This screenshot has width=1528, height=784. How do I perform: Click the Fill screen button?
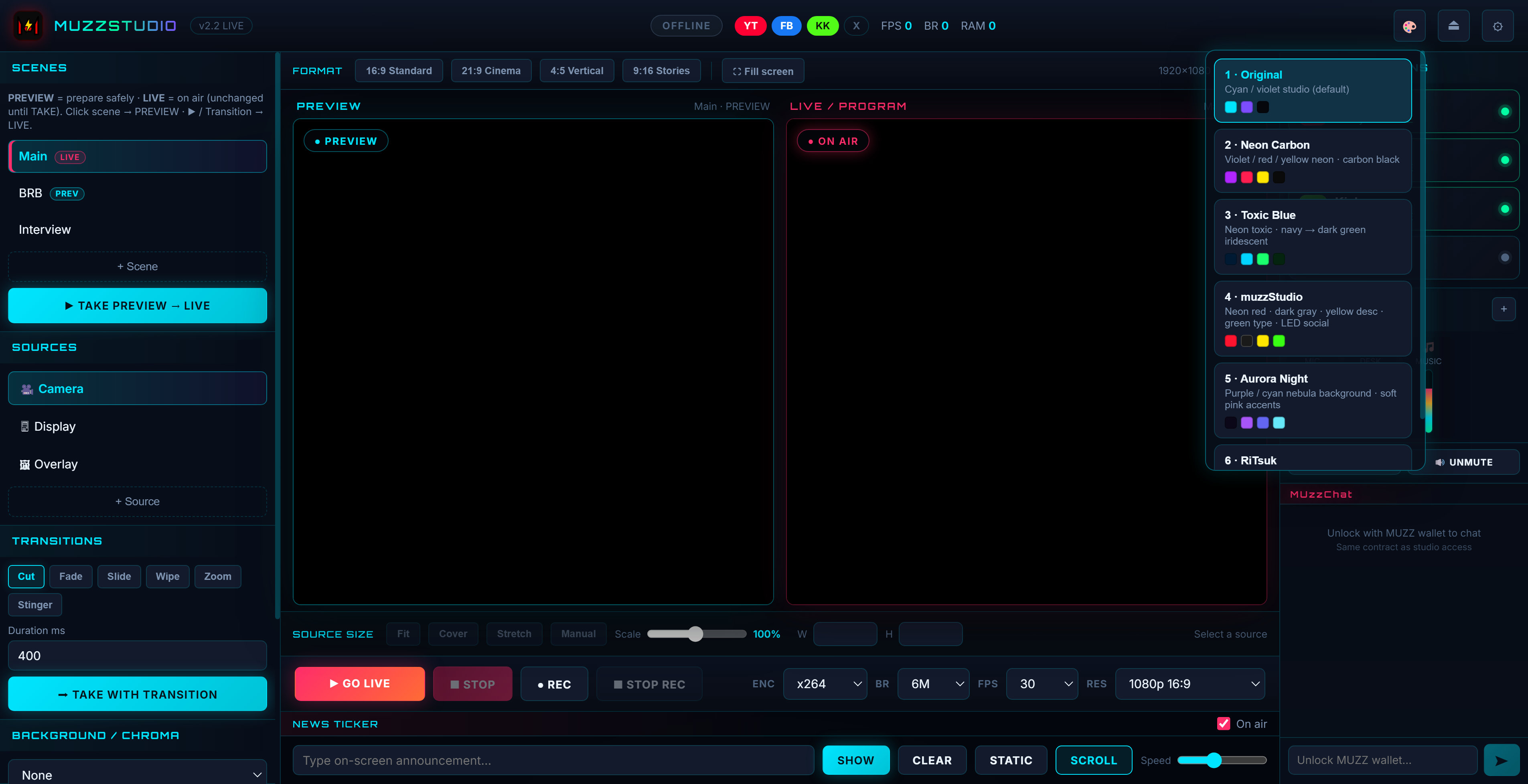point(763,71)
